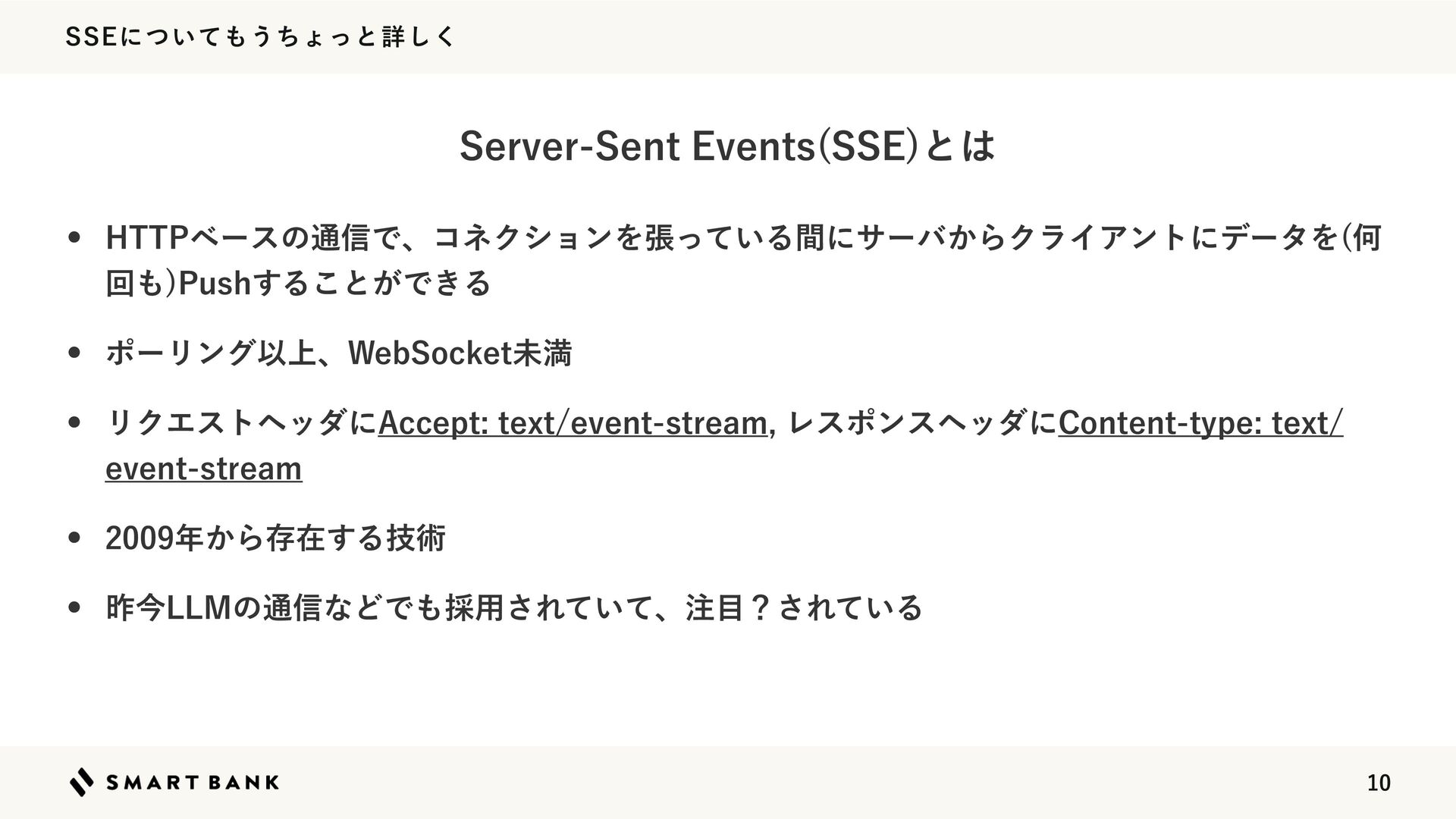Click the bullet dot before リクエストヘッダに

tap(74, 422)
